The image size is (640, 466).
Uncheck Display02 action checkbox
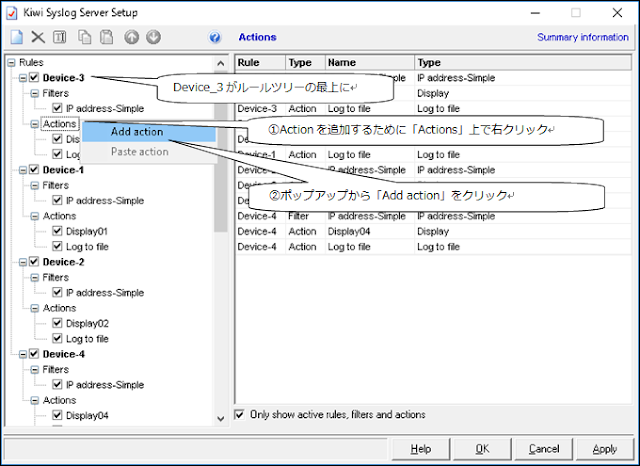[x=57, y=323]
